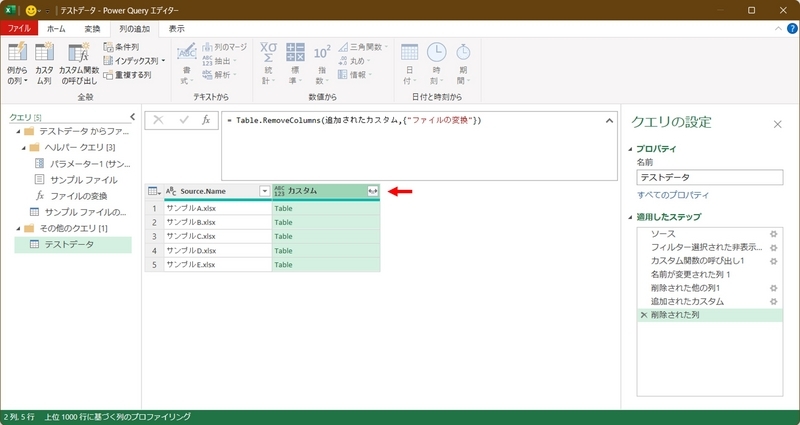This screenshot has height=425, width=800.
Task: Open the Information (情報) option
Action: coord(355,74)
